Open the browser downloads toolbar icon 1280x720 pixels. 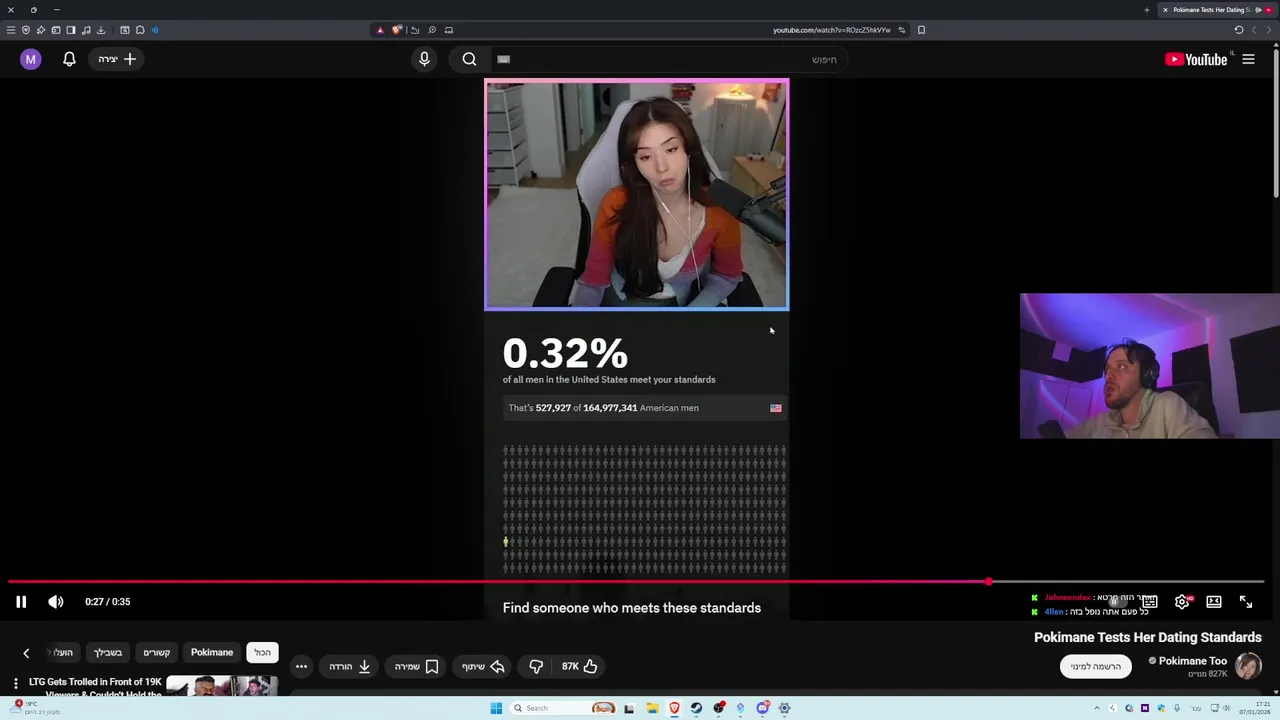pos(101,30)
